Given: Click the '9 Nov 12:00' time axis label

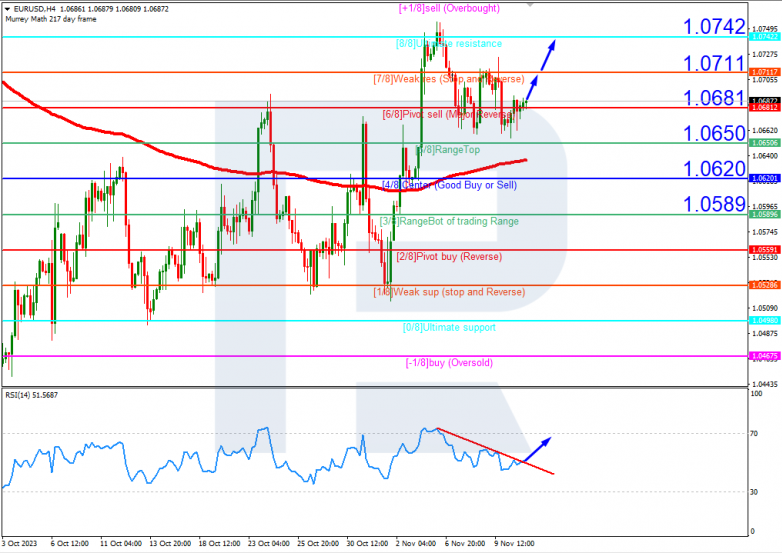Looking at the screenshot, I should 514,543.
